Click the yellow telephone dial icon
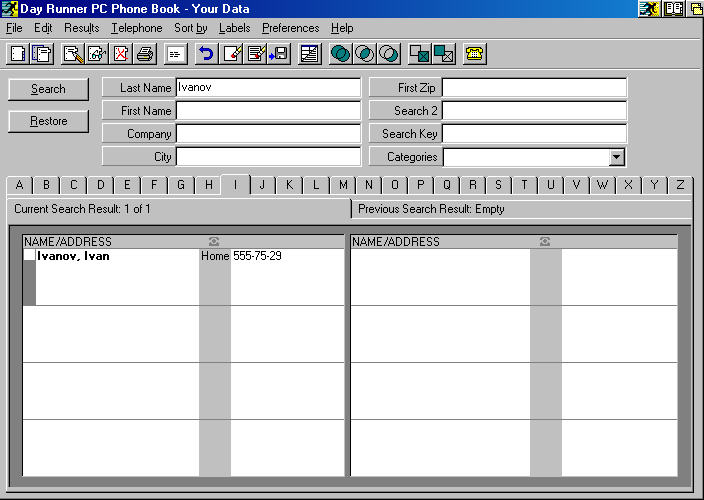This screenshot has height=500, width=704. [x=475, y=54]
